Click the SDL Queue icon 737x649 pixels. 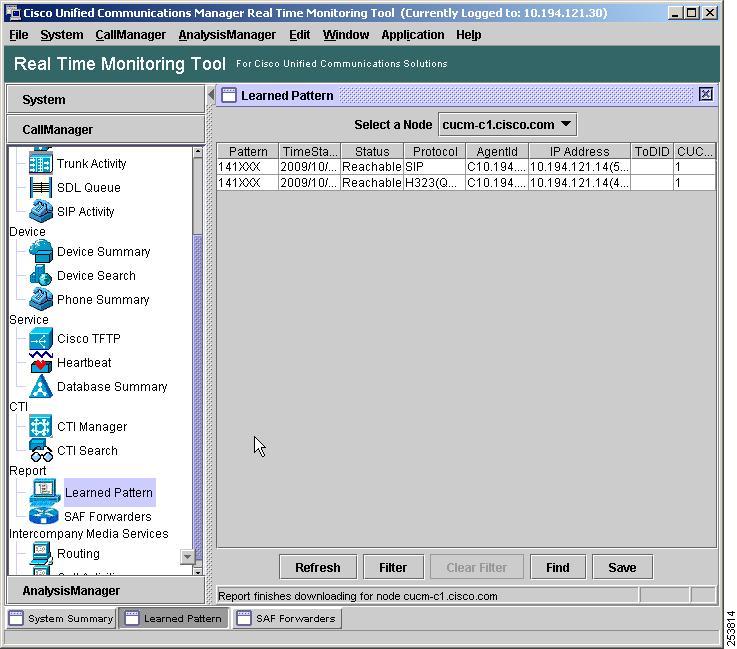[41, 188]
